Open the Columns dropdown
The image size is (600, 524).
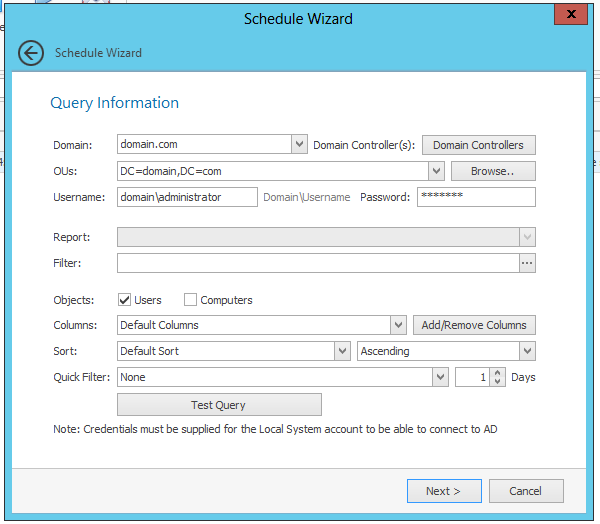pyautogui.click(x=397, y=325)
